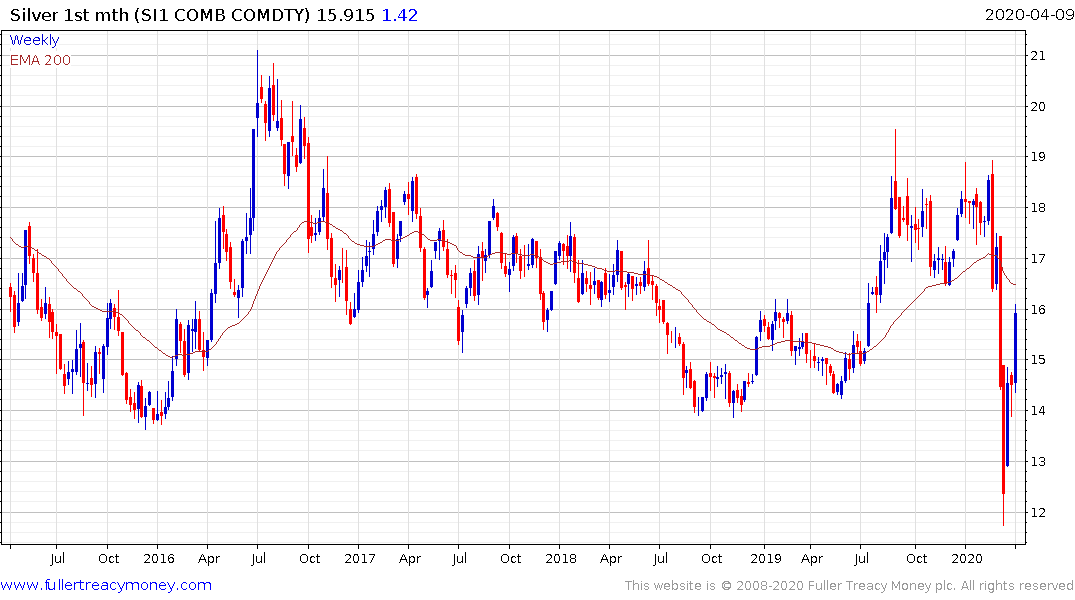The width and height of the screenshot is (1075, 600).
Task: Select the y-axis label 20
Action: click(x=1038, y=106)
